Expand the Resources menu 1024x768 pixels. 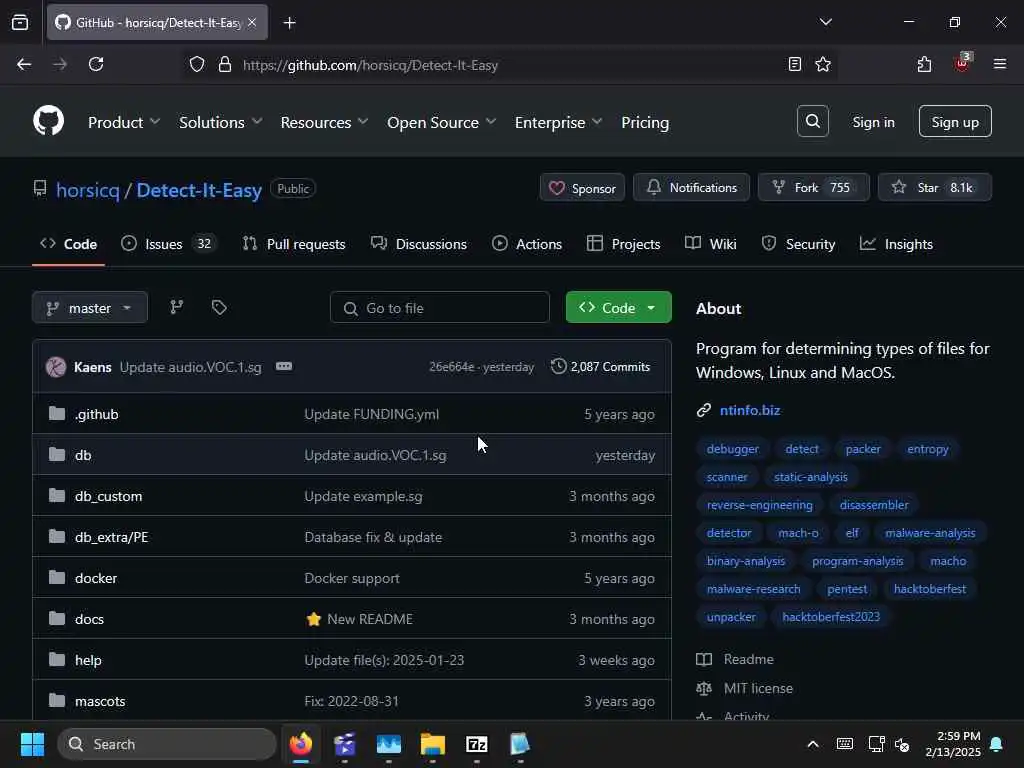(x=325, y=122)
